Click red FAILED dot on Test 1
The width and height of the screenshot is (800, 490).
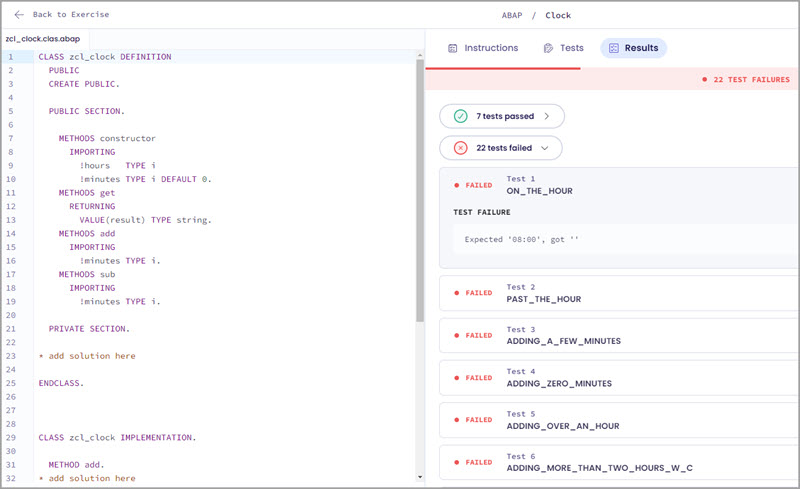coord(457,185)
